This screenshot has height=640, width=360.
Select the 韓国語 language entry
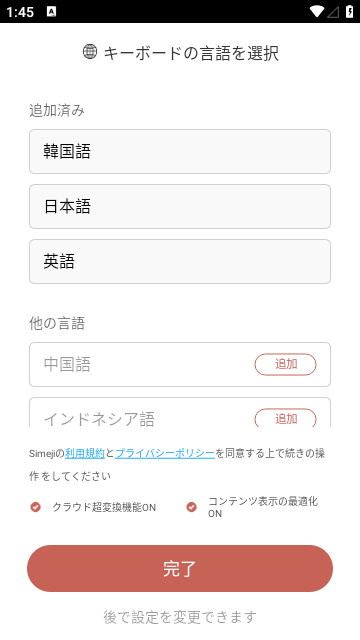tap(180, 151)
